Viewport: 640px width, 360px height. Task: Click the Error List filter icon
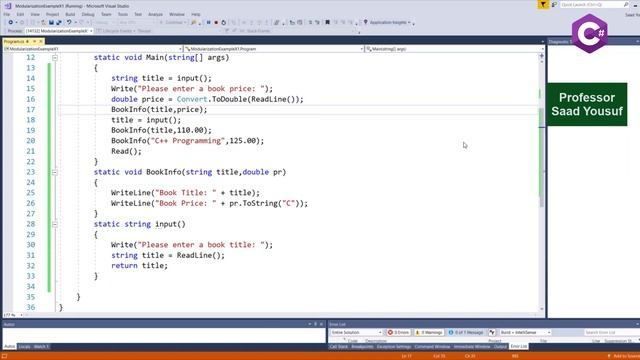pyautogui.click(x=492, y=332)
